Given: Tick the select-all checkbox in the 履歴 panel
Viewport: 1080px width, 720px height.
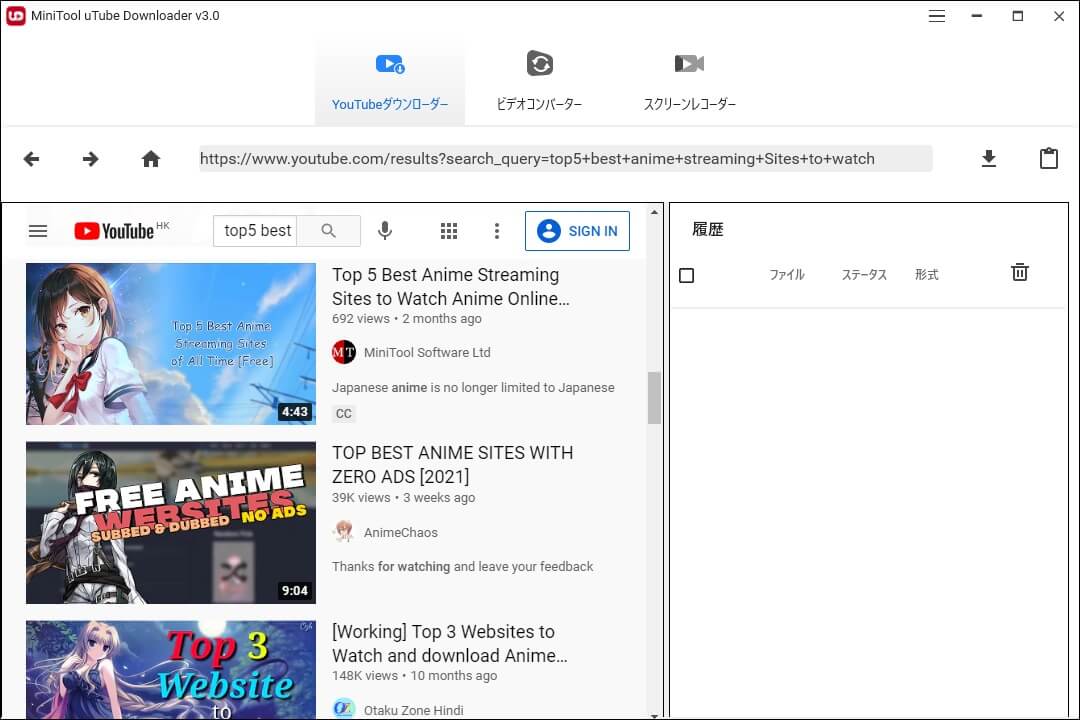Looking at the screenshot, I should [687, 276].
